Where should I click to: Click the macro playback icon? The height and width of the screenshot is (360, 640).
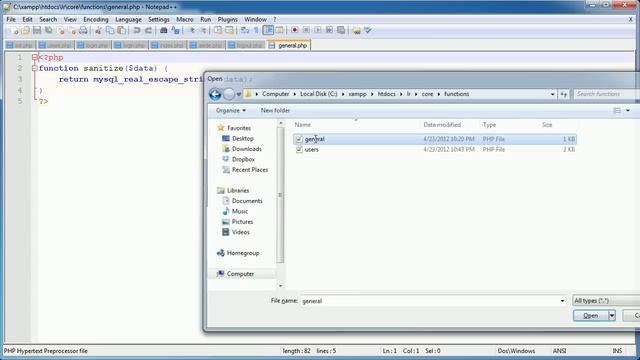click(x=318, y=30)
